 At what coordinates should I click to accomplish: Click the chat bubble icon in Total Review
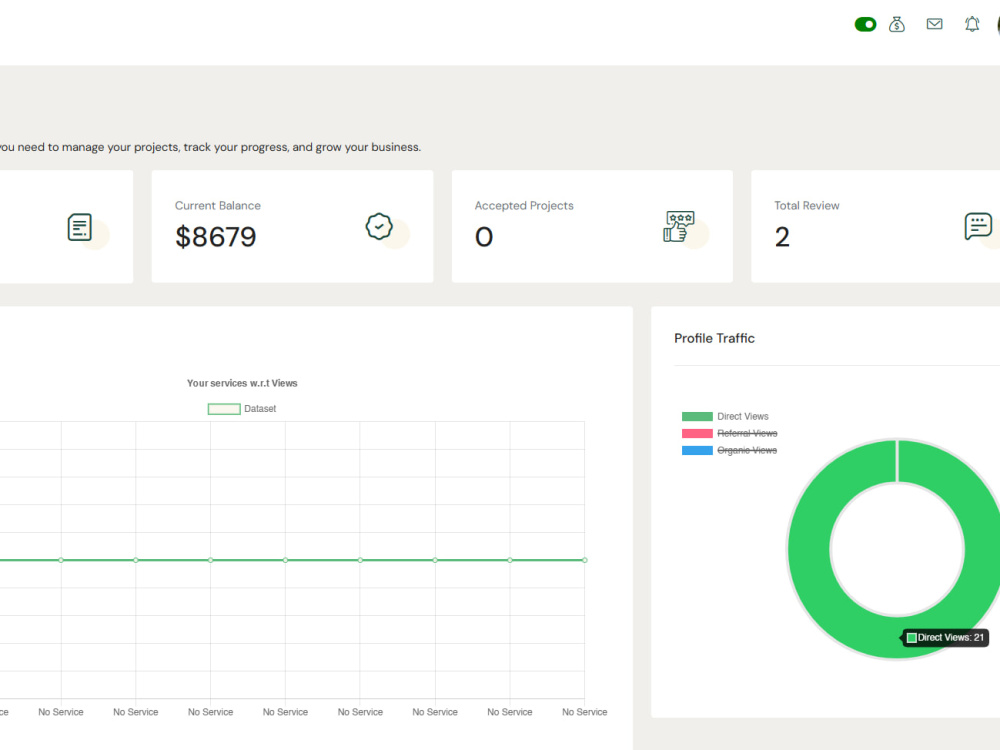(978, 226)
